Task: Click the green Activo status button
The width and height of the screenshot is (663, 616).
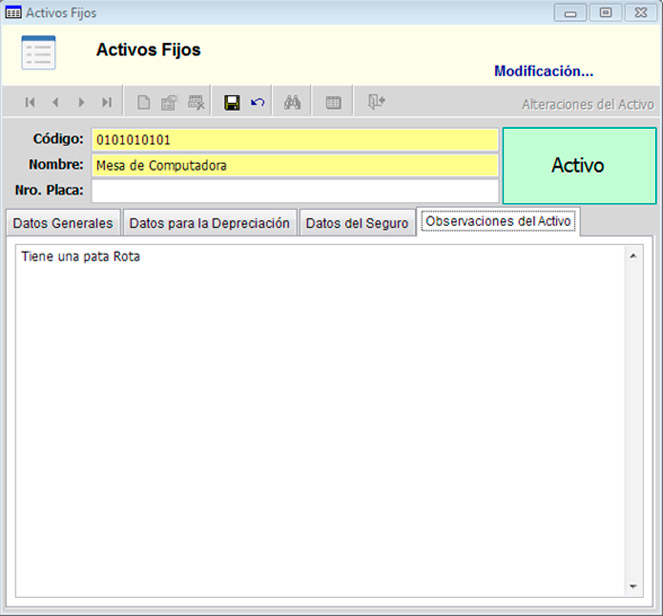Action: [578, 166]
